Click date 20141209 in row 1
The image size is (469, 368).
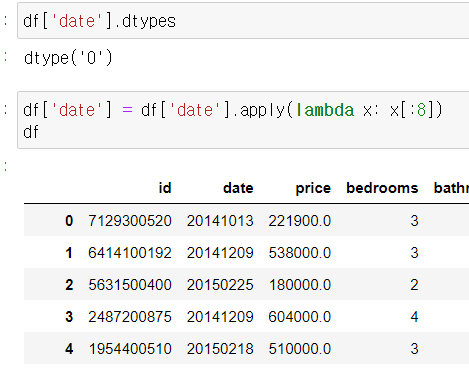(220, 253)
